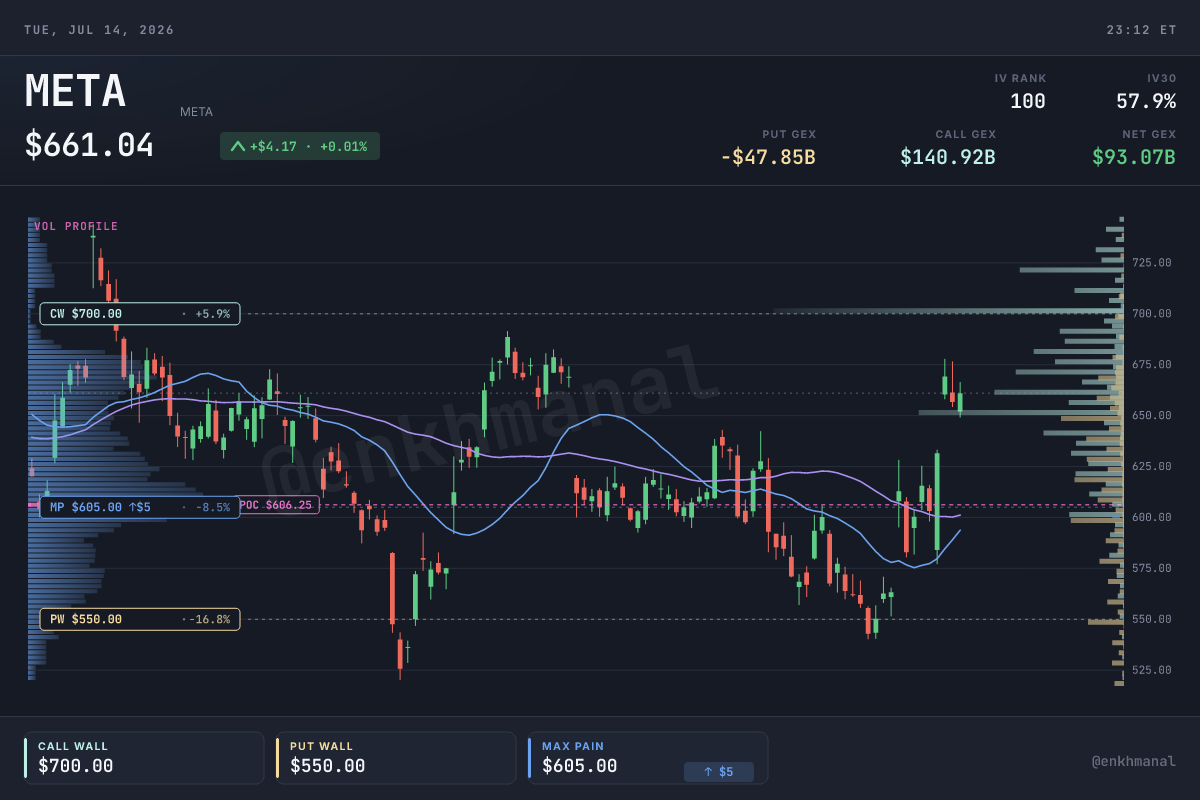This screenshot has height=800, width=1200.
Task: Click the large META ticker title
Action: 75,91
